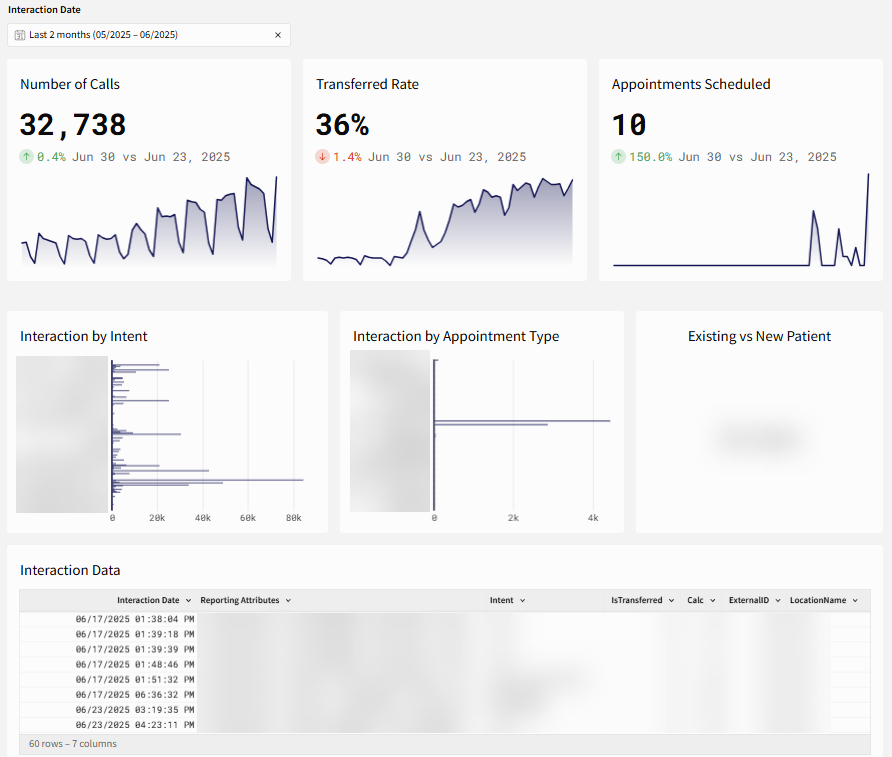
Task: Clear the Interaction Date filter with X
Action: point(278,35)
